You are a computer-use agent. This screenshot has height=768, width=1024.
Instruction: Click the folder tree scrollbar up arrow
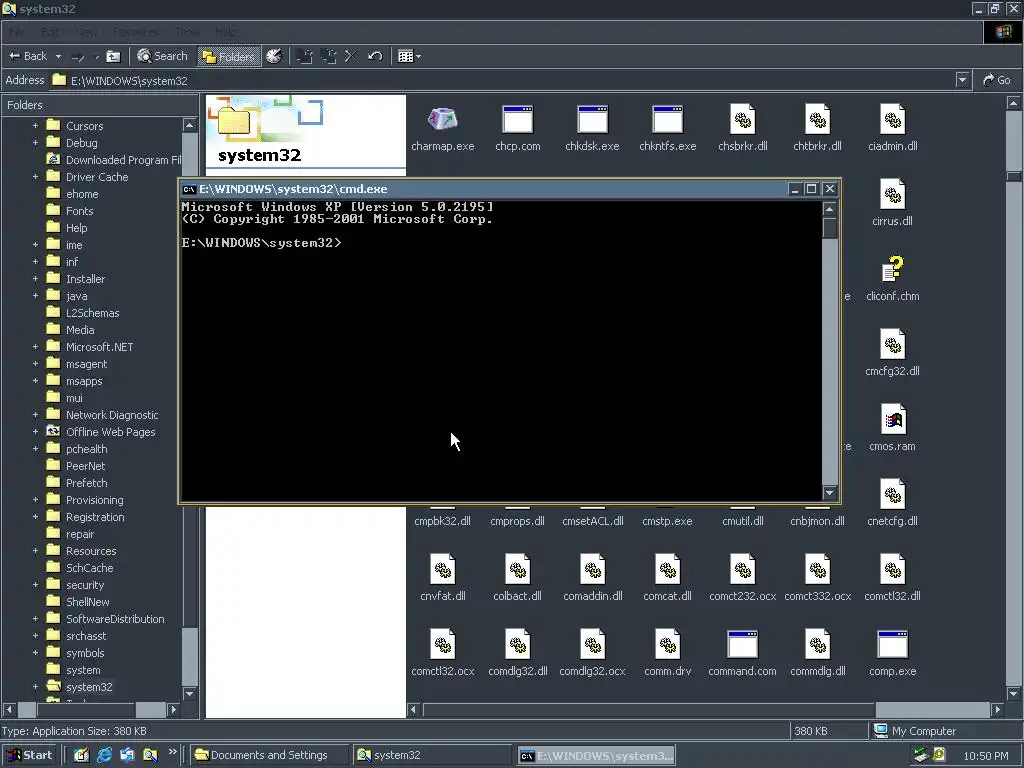pyautogui.click(x=189, y=125)
